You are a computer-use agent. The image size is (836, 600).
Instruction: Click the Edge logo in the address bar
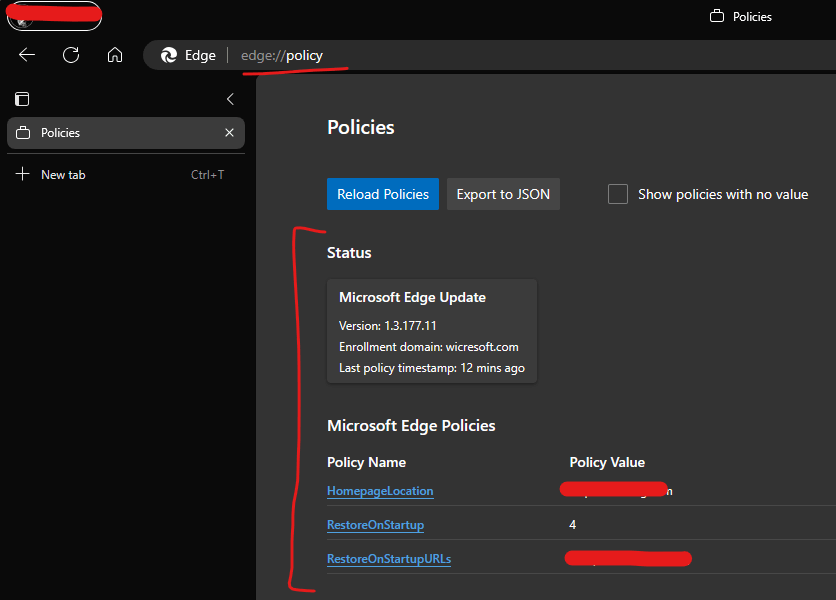(x=169, y=55)
